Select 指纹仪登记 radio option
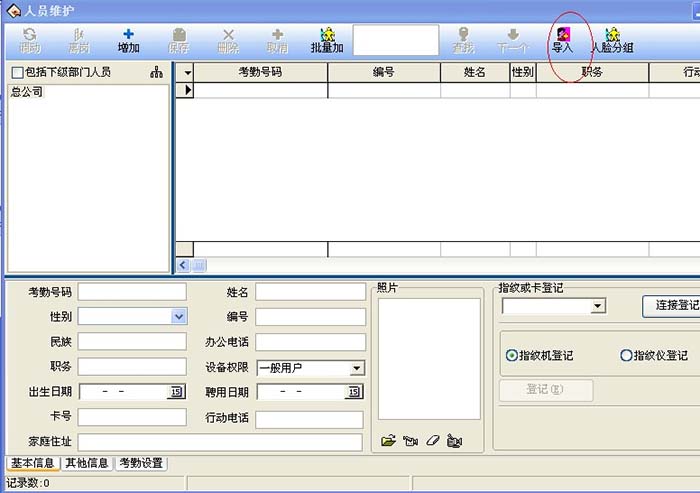 (626, 355)
